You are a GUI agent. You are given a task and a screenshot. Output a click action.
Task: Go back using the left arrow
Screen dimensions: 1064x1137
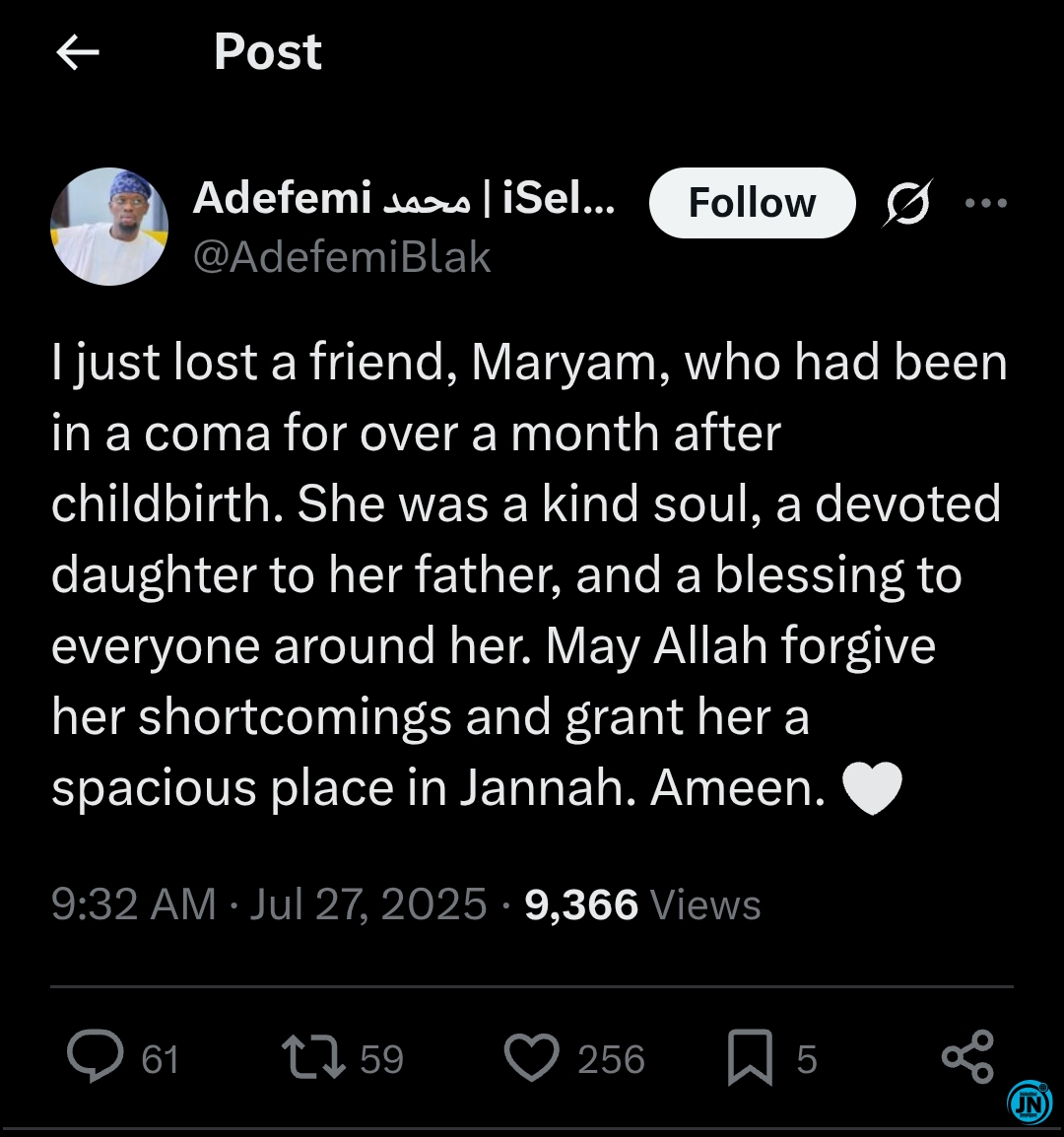tap(78, 53)
